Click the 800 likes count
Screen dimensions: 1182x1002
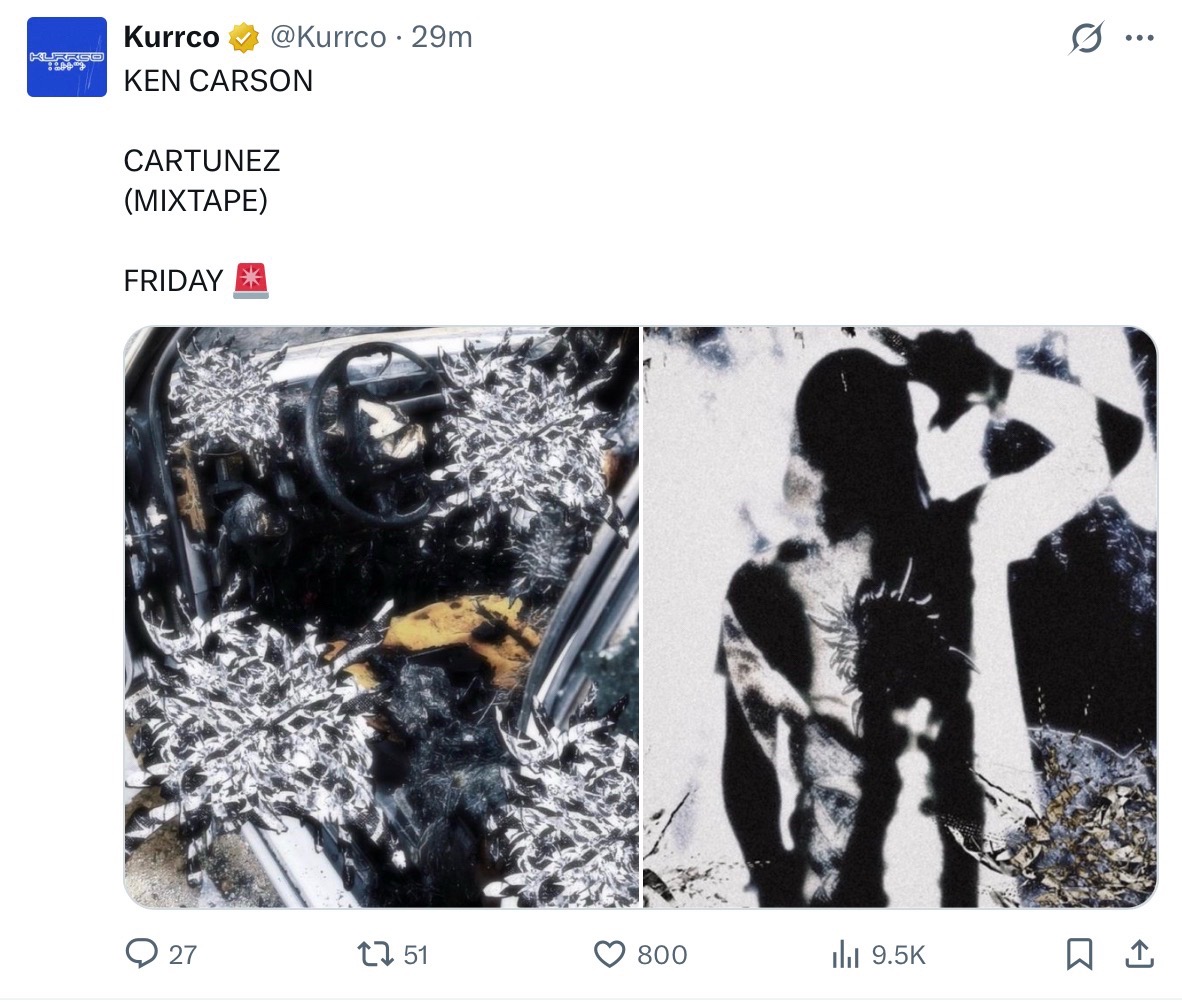click(x=662, y=955)
